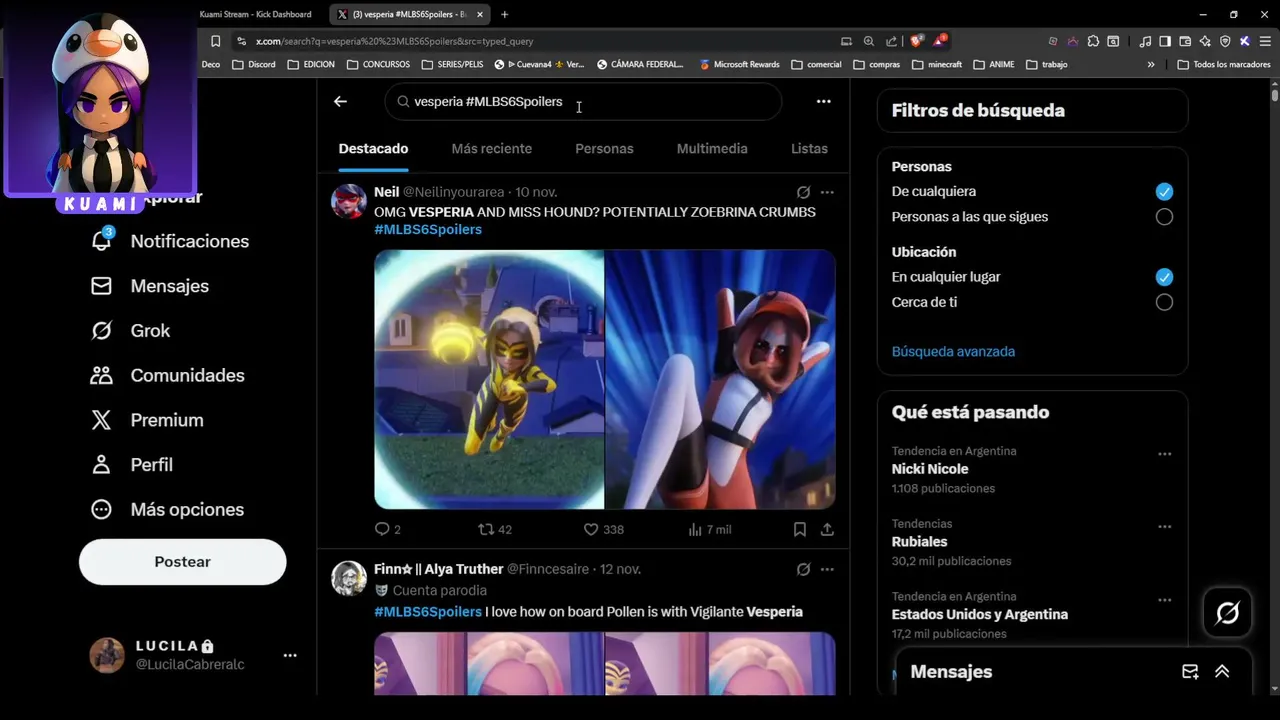Open more menu on Neil's post
The width and height of the screenshot is (1280, 720).
point(827,192)
